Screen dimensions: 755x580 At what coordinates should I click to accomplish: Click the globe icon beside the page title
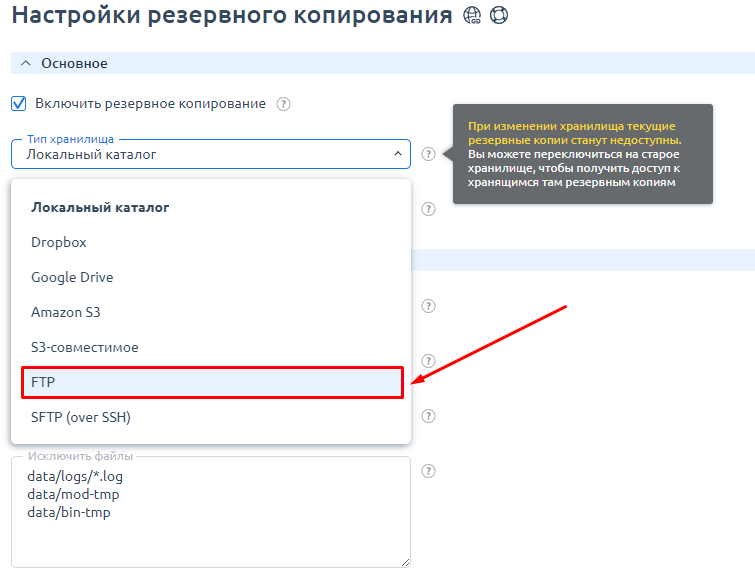pyautogui.click(x=473, y=17)
